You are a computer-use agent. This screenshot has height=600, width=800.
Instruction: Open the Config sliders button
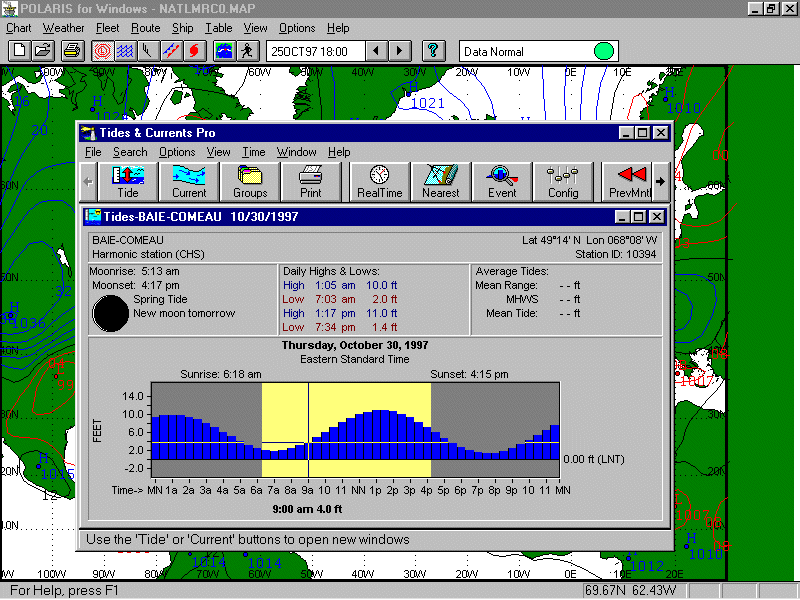click(563, 182)
